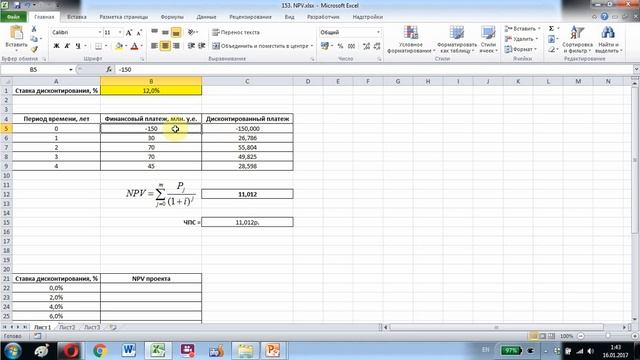Image resolution: width=640 pixels, height=360 pixels.
Task: Open Sort & Filter (Сортировка и фильтр)
Action: click(577, 39)
